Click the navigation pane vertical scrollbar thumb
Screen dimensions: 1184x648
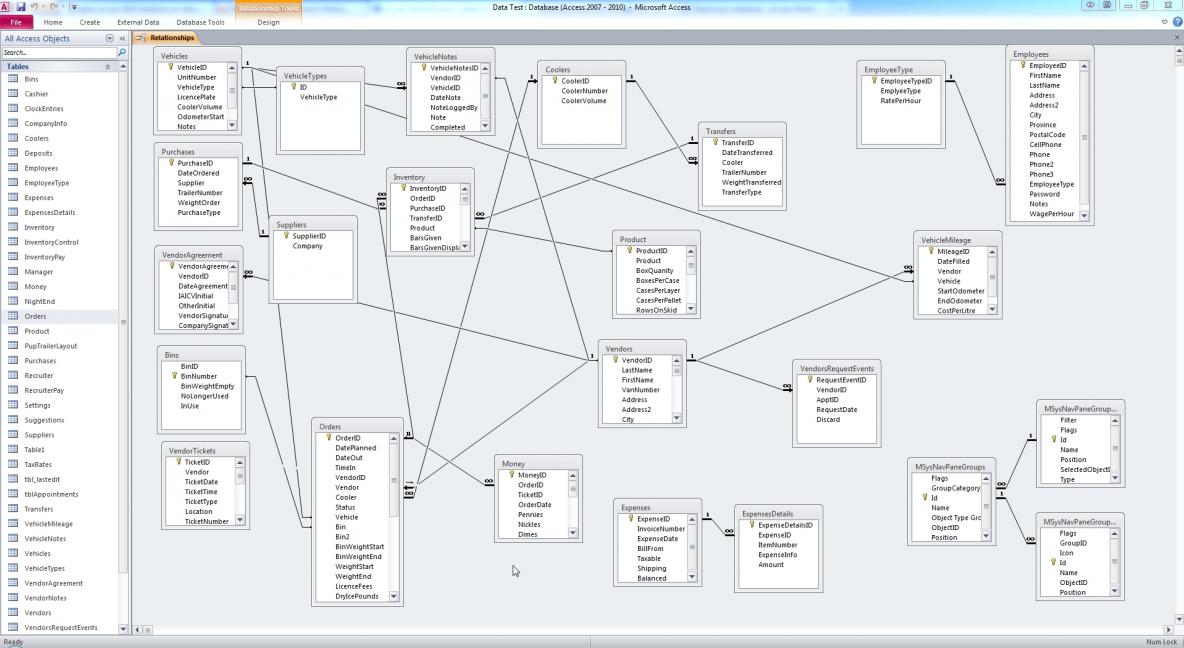coord(123,321)
